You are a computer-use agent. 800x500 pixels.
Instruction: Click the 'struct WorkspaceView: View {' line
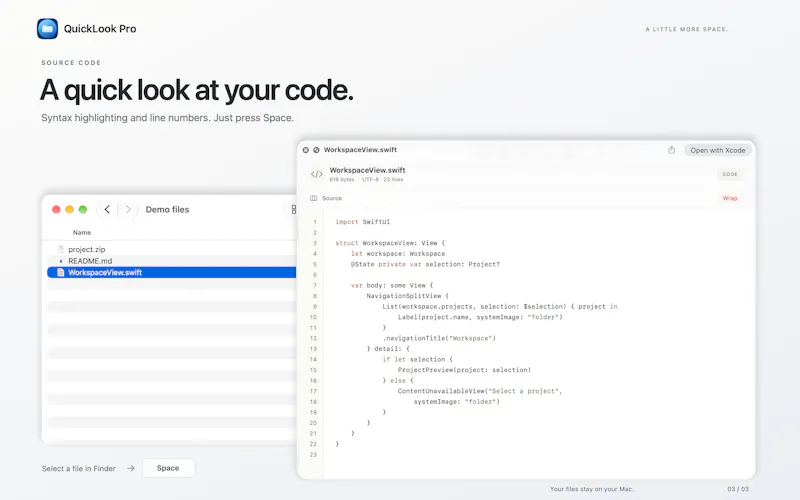(x=390, y=243)
